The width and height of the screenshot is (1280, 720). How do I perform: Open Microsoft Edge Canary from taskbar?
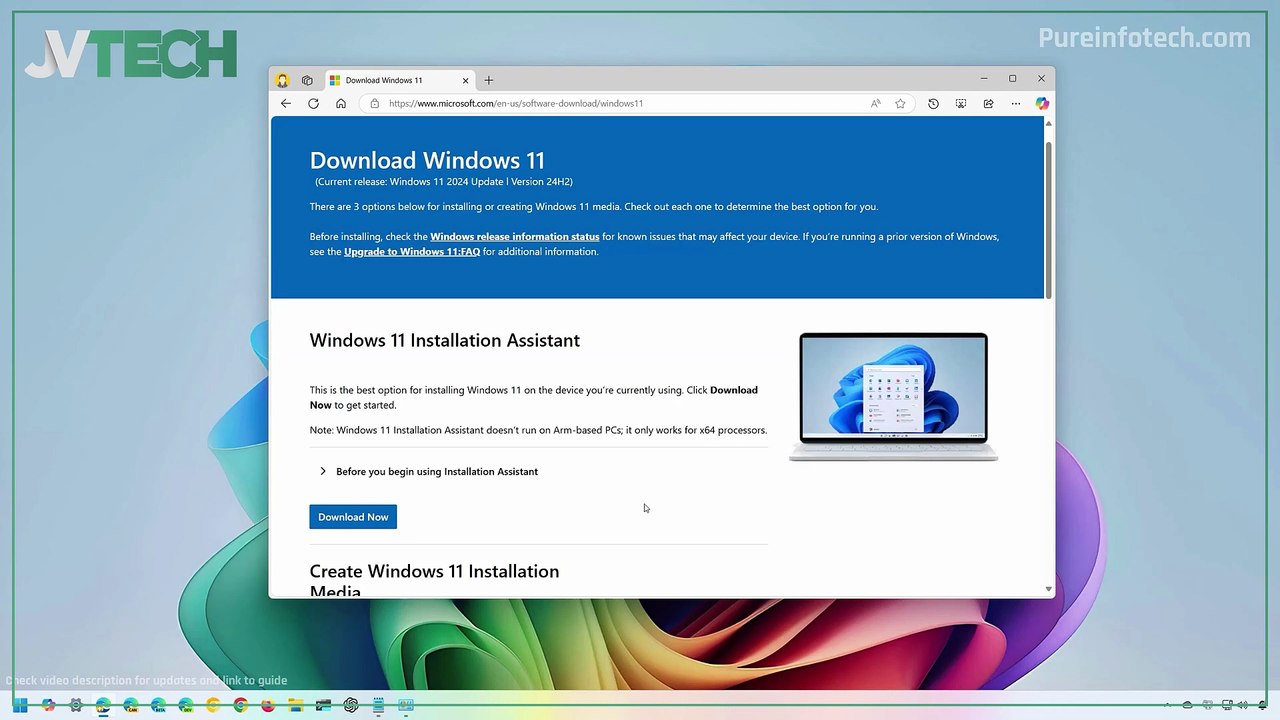click(x=131, y=705)
